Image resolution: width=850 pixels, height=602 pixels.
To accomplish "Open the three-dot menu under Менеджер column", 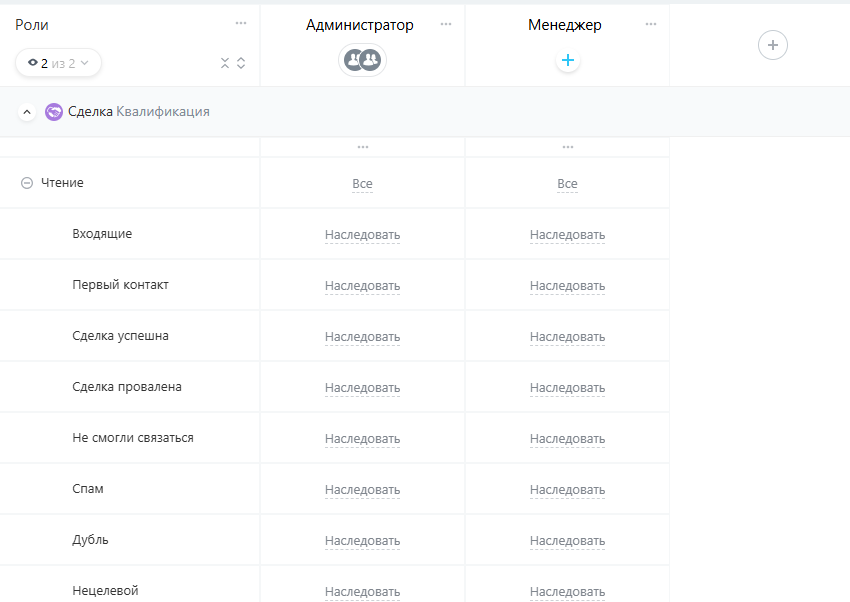I will tap(568, 147).
